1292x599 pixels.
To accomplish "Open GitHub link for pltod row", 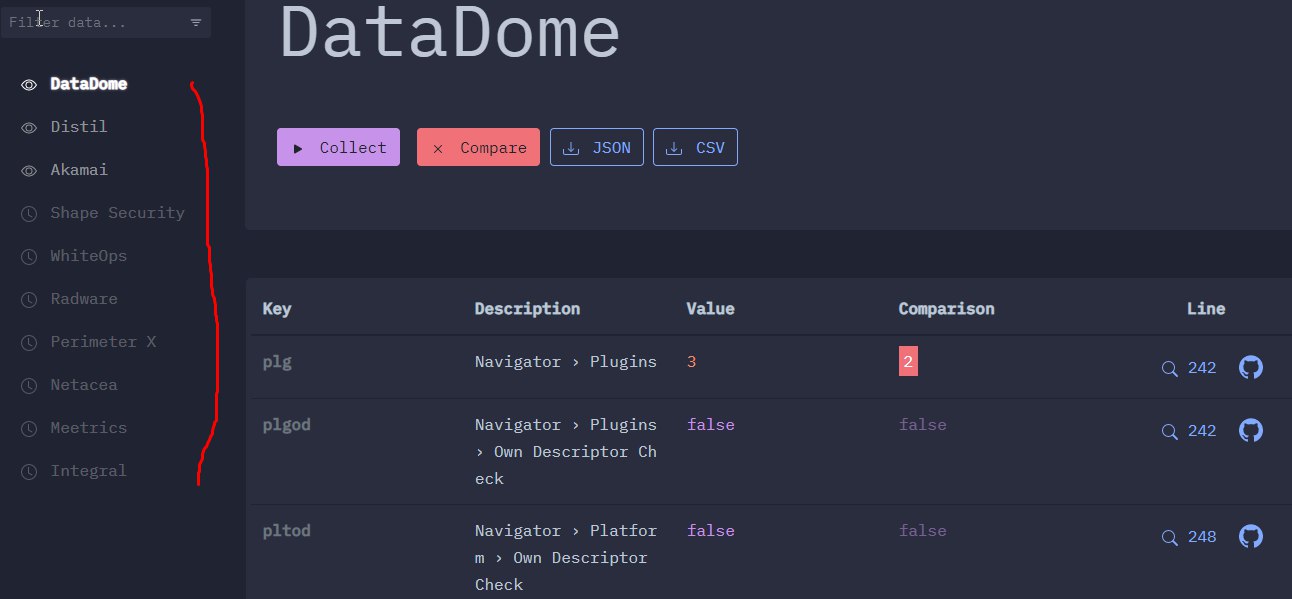I will coord(1251,536).
